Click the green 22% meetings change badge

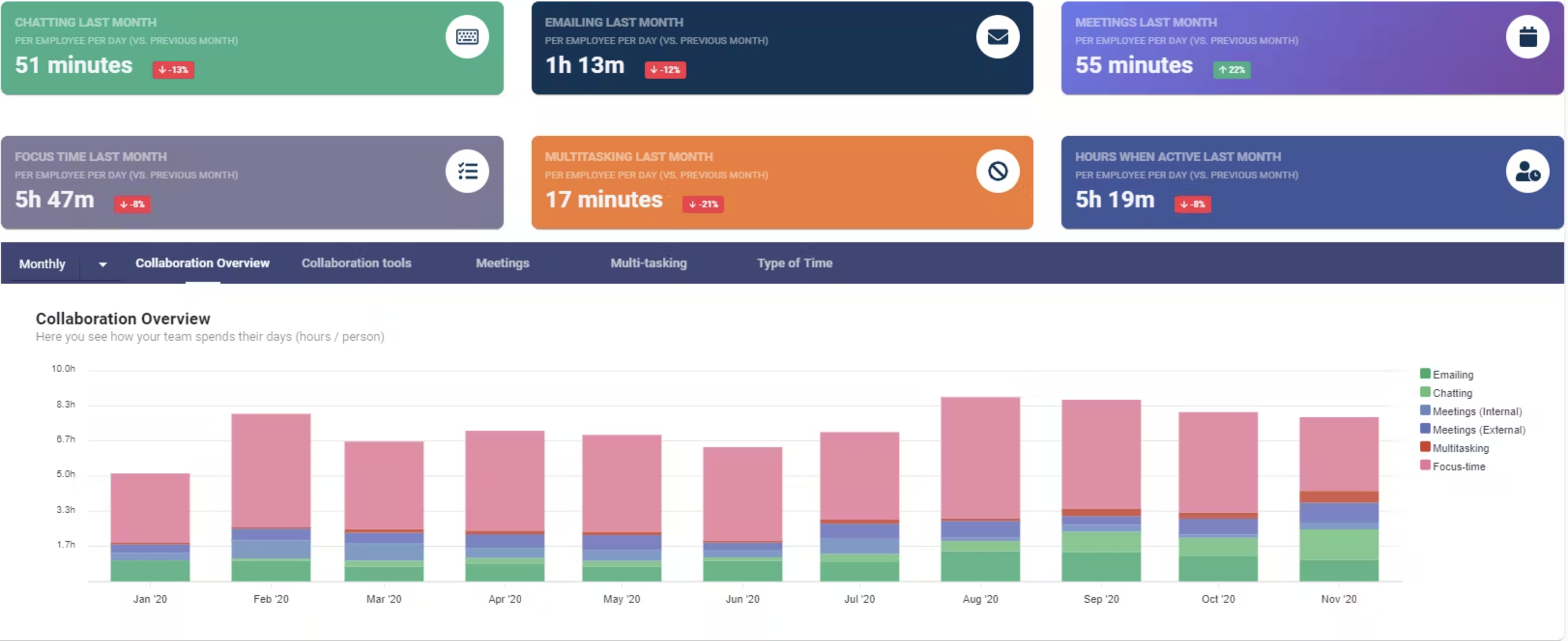(x=1232, y=70)
